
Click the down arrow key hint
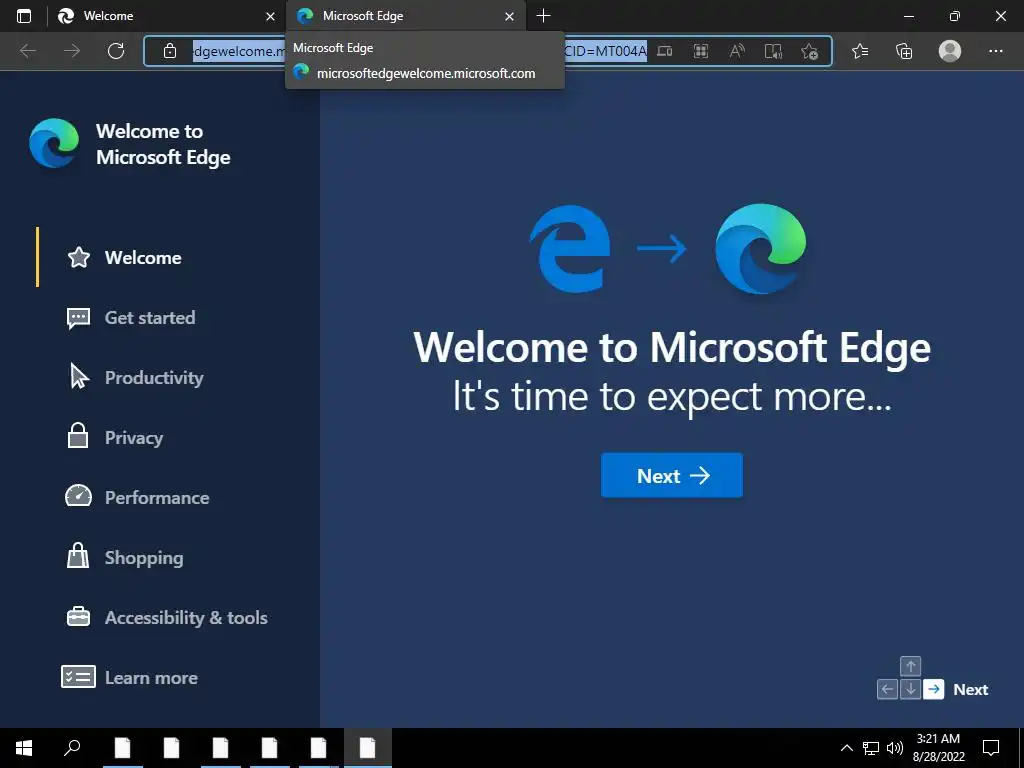click(910, 689)
